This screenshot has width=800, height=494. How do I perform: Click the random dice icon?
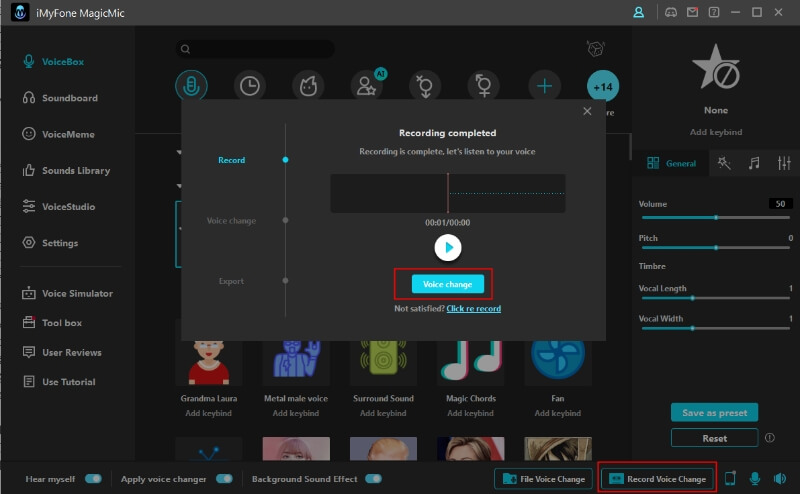[595, 49]
